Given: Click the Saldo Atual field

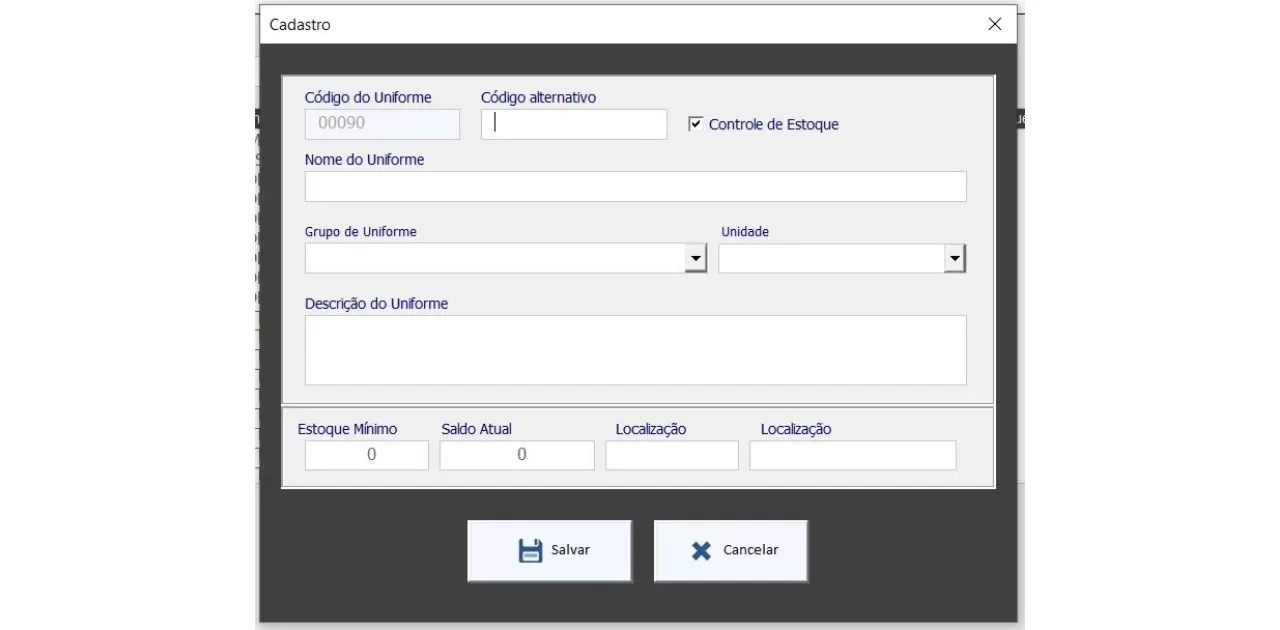Looking at the screenshot, I should (x=517, y=455).
